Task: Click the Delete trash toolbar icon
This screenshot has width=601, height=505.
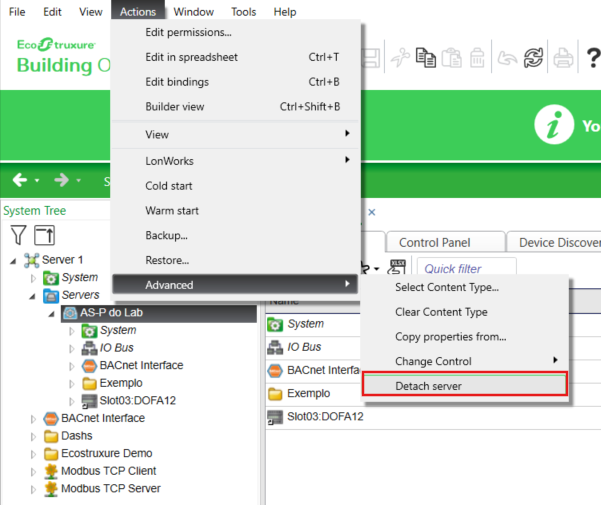Action: click(477, 58)
